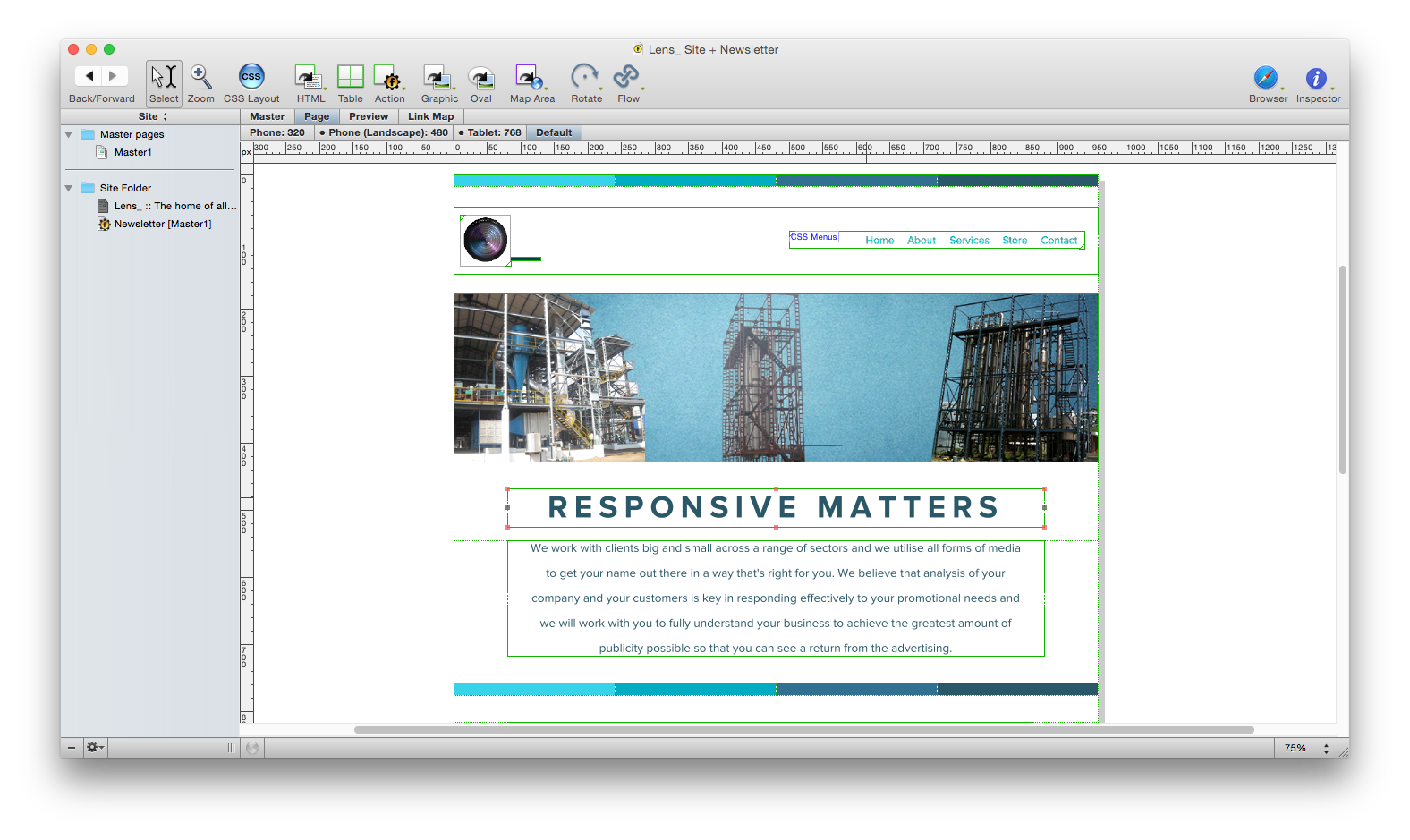Click the HTML tool icon
Image resolution: width=1410 pixels, height=840 pixels.
(x=310, y=77)
